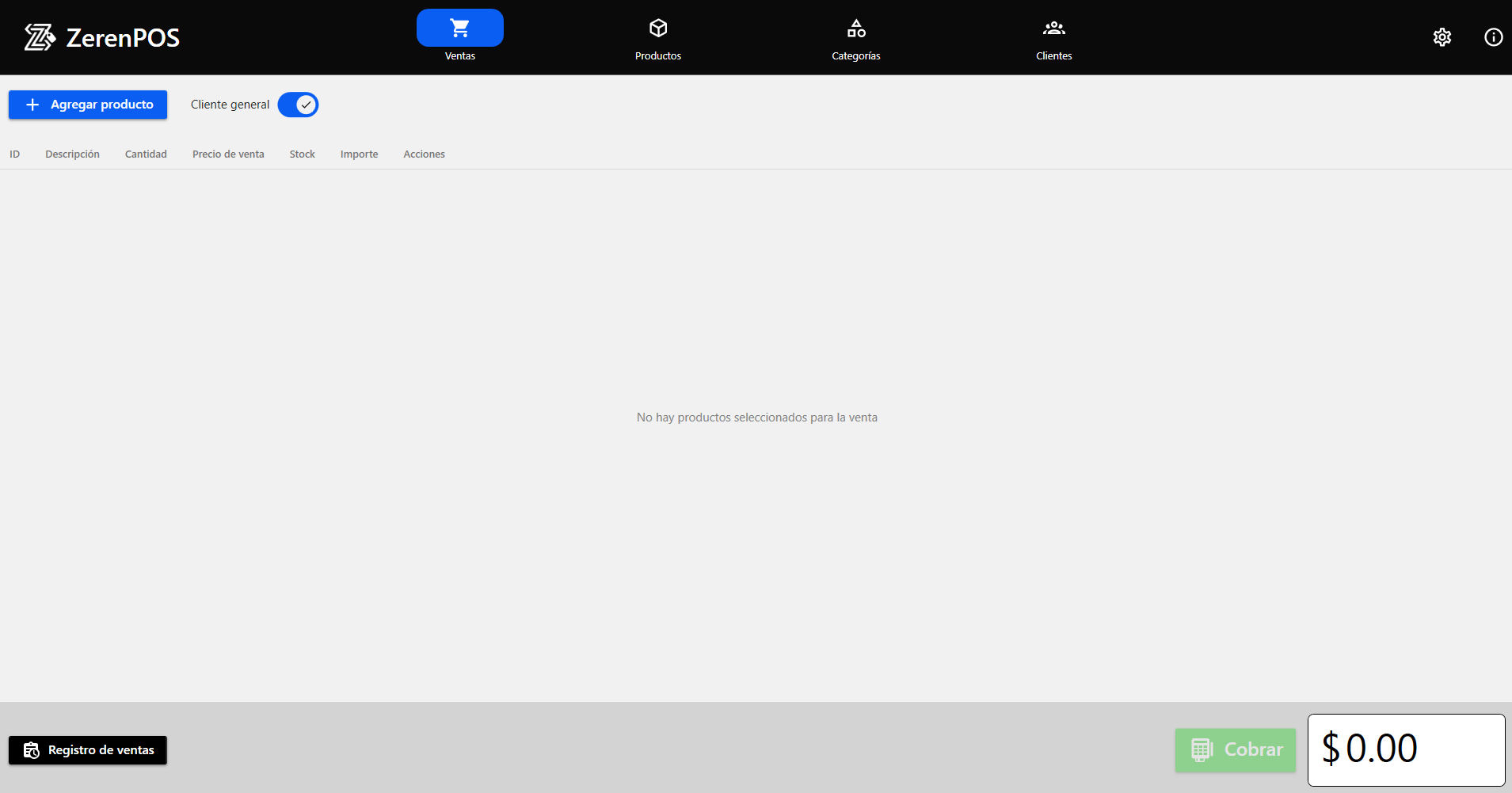This screenshot has width=1512, height=793.
Task: Click the Cantidad column header
Action: click(x=146, y=154)
